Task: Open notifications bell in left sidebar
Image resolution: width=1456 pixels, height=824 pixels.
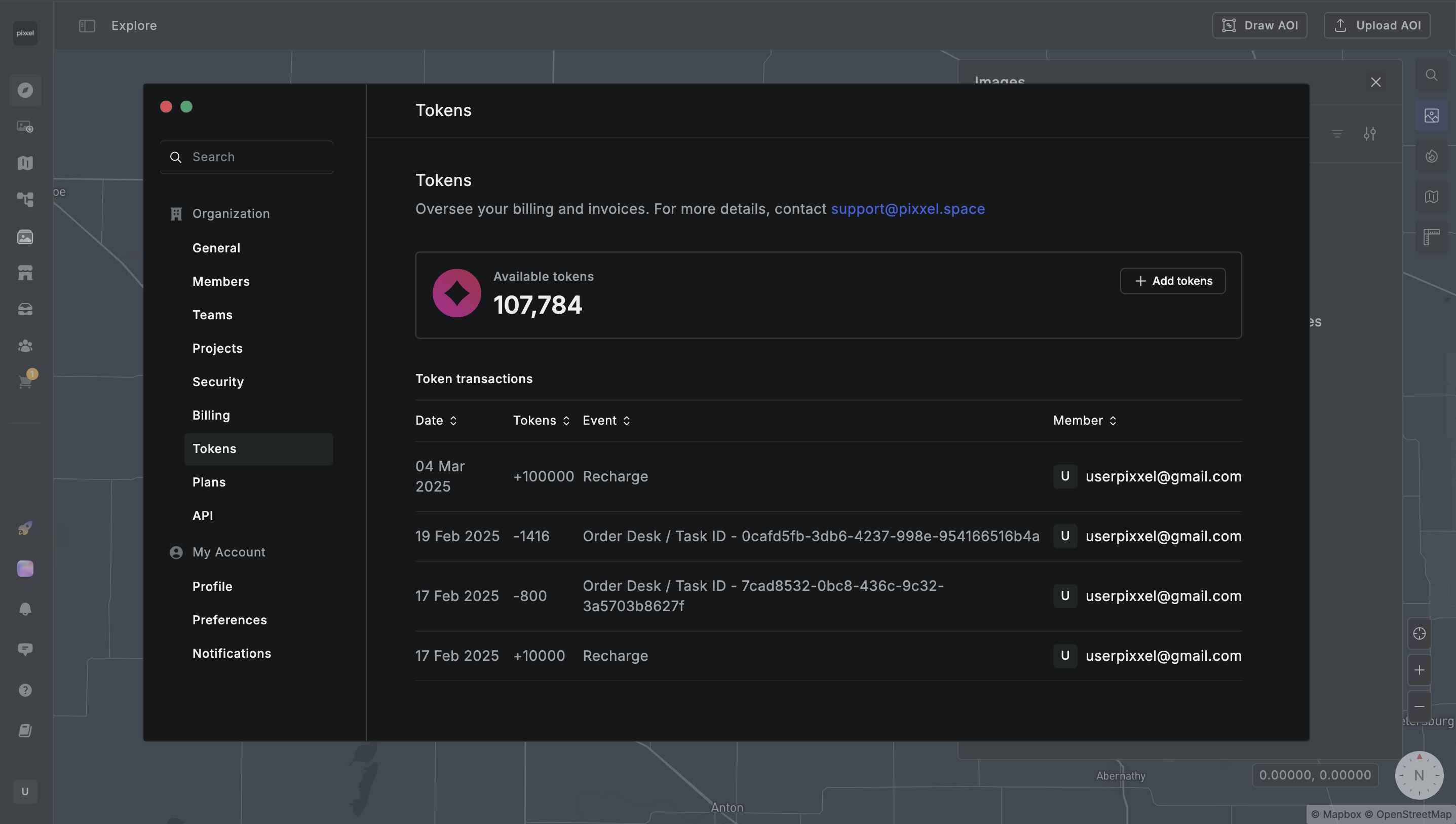Action: tap(25, 609)
